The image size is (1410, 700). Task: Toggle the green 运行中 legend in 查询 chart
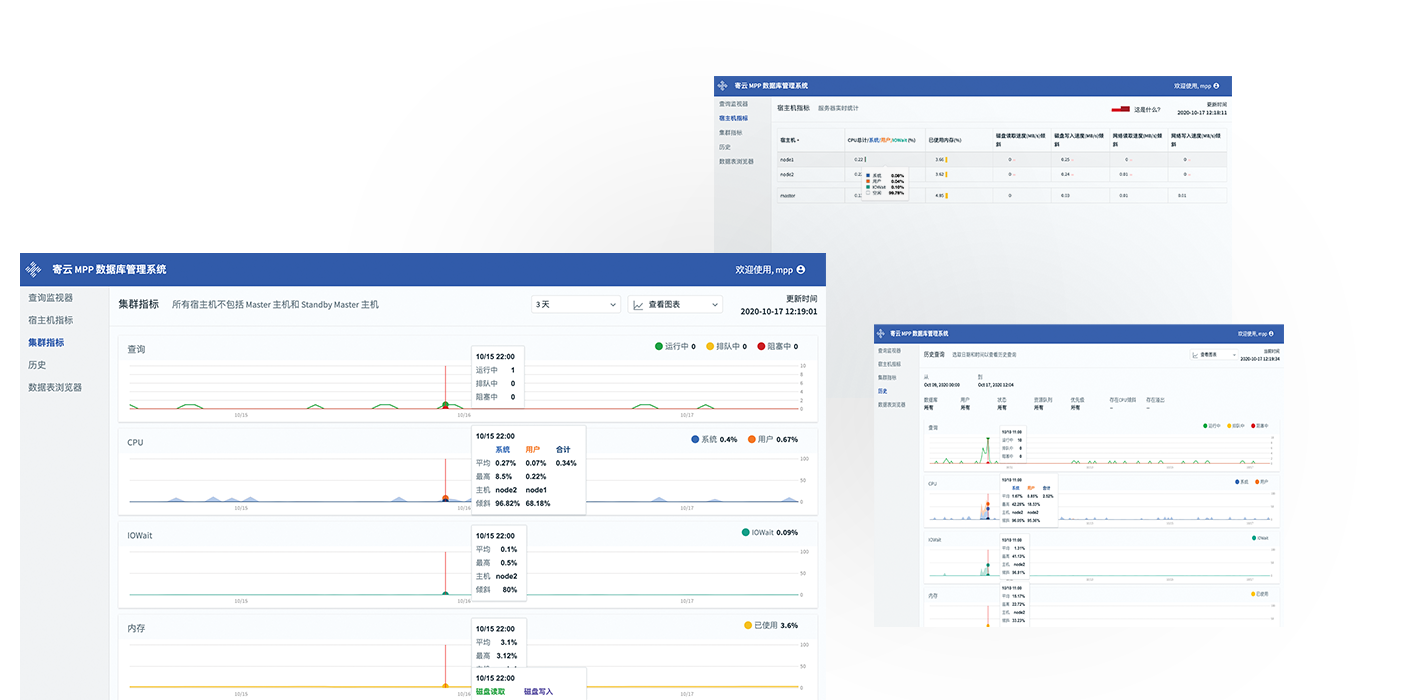[x=659, y=346]
